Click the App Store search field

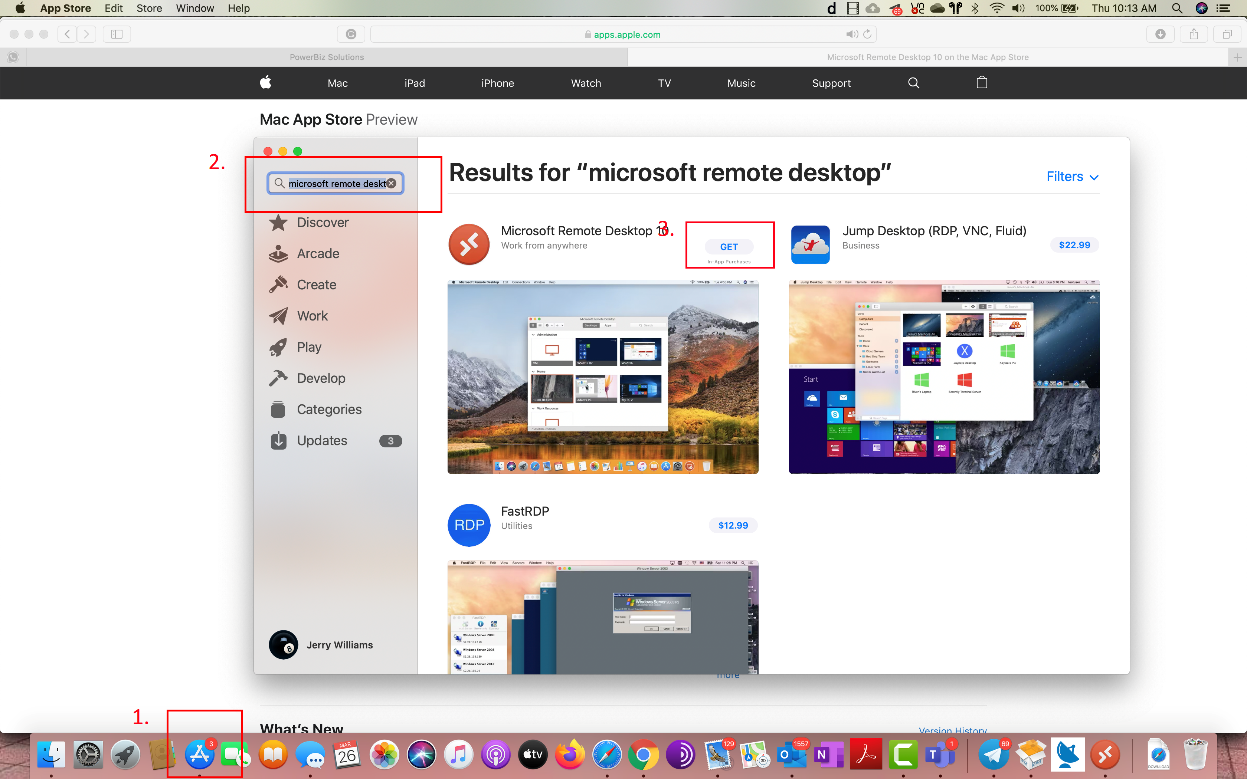coord(335,184)
